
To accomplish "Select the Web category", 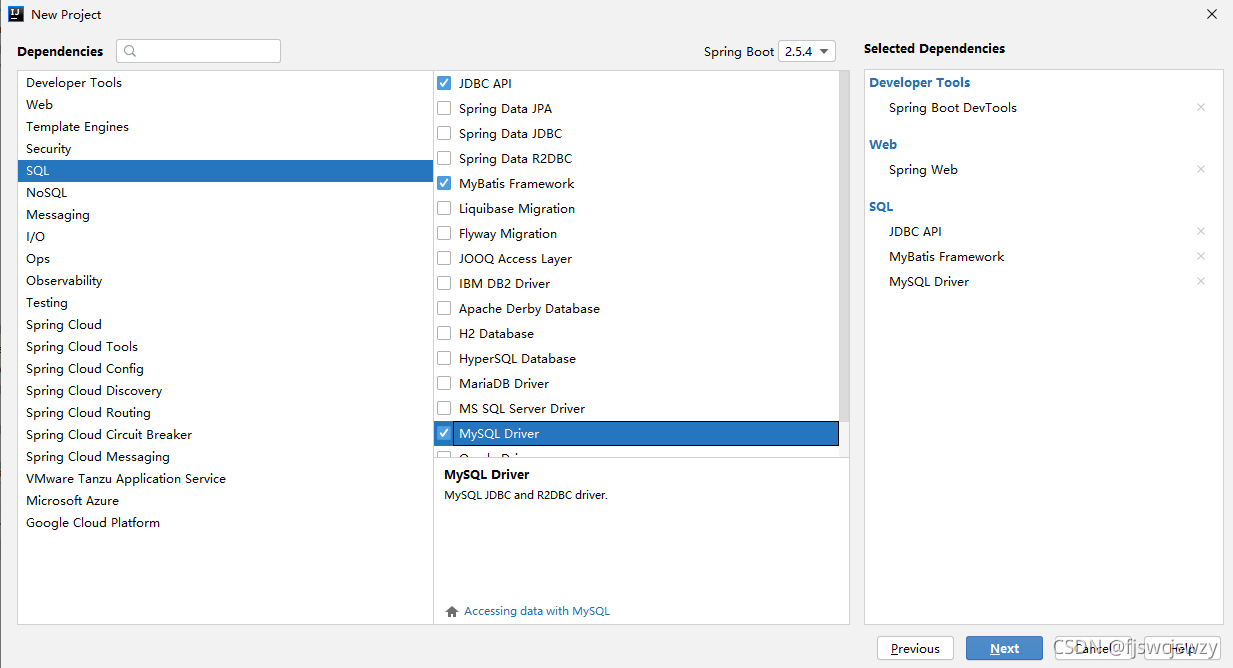I will point(225,104).
